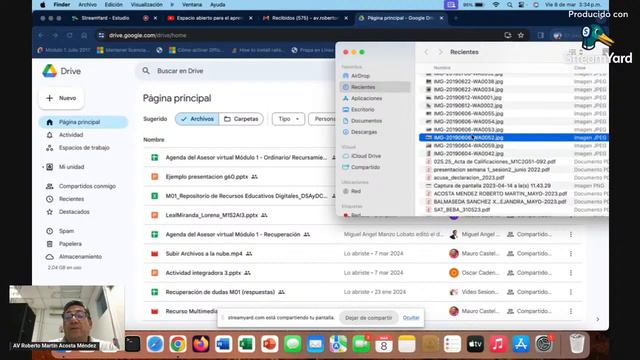Select the Archivos toggle chip
The image size is (640, 360).
[x=197, y=119]
